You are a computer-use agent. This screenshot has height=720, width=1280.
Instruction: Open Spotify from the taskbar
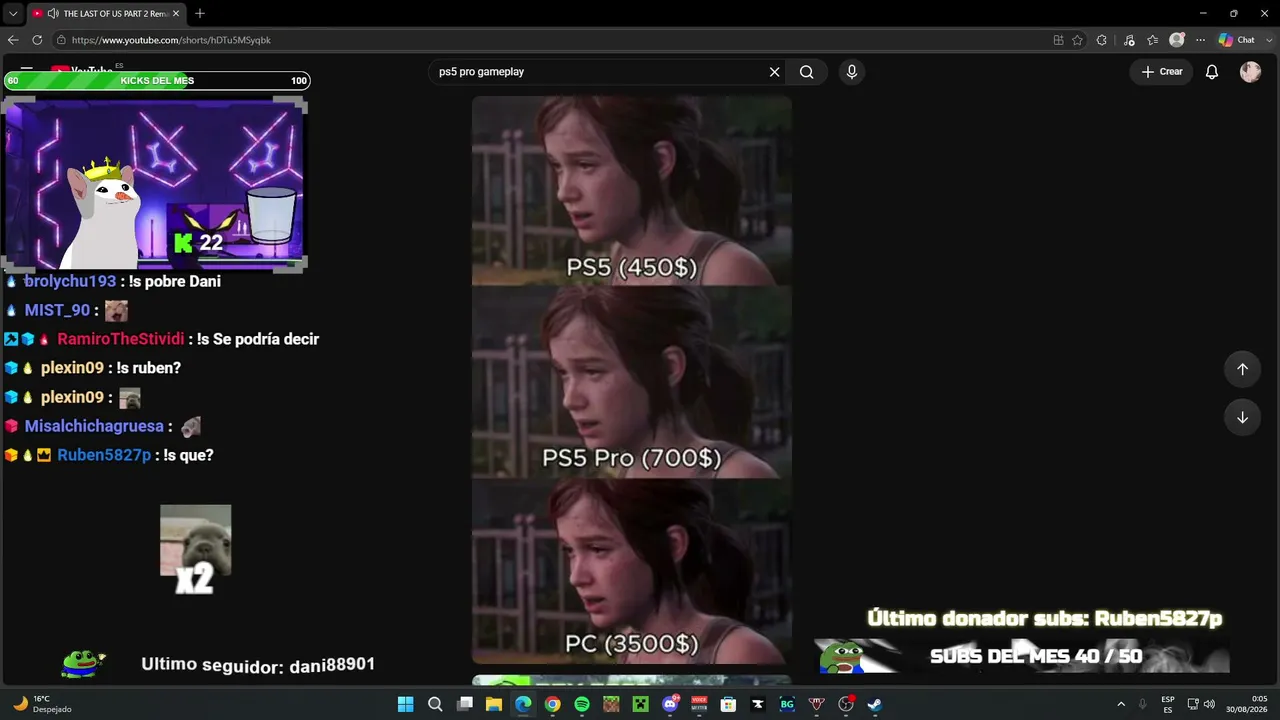pyautogui.click(x=582, y=704)
